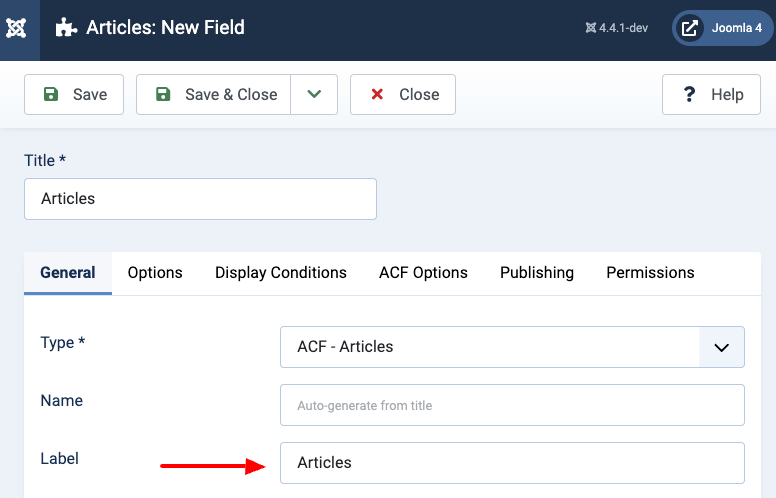Screen dimensions: 776x498
Task: Focus the Name auto-generate input field
Action: point(512,405)
